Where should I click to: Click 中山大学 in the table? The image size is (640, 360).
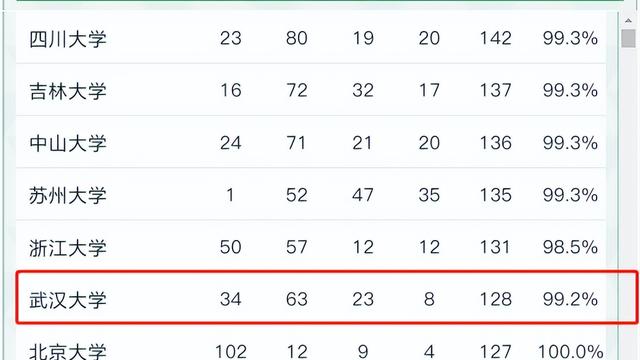click(x=68, y=143)
